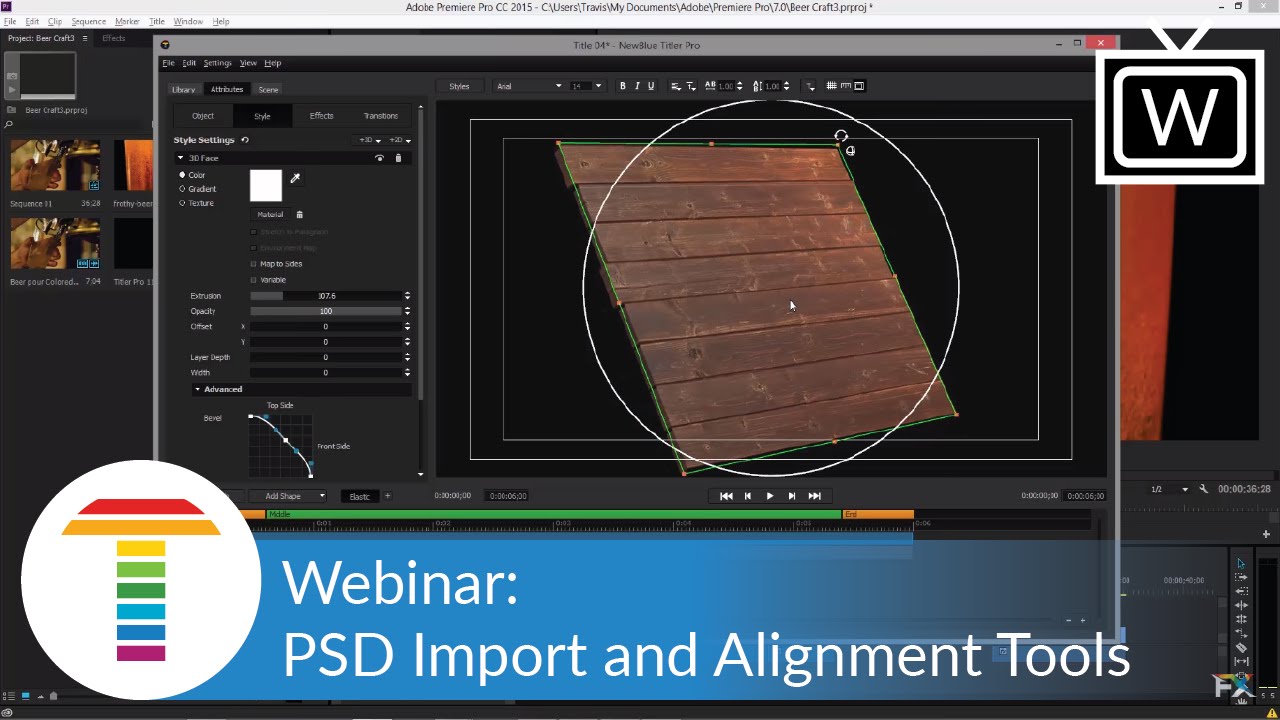Select the Texture fill radio button

coord(182,203)
